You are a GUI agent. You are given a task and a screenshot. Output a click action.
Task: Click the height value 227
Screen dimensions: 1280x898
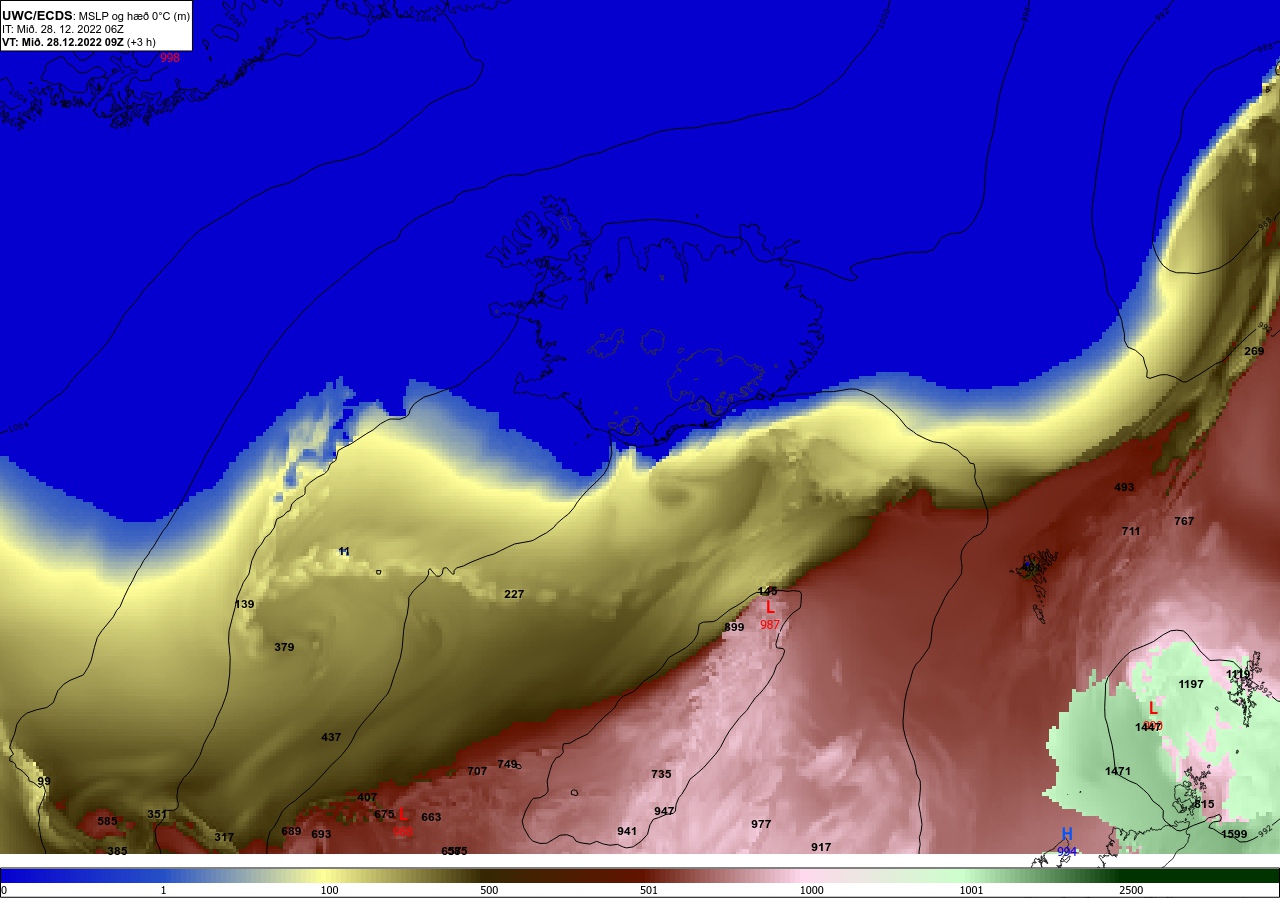(x=514, y=594)
